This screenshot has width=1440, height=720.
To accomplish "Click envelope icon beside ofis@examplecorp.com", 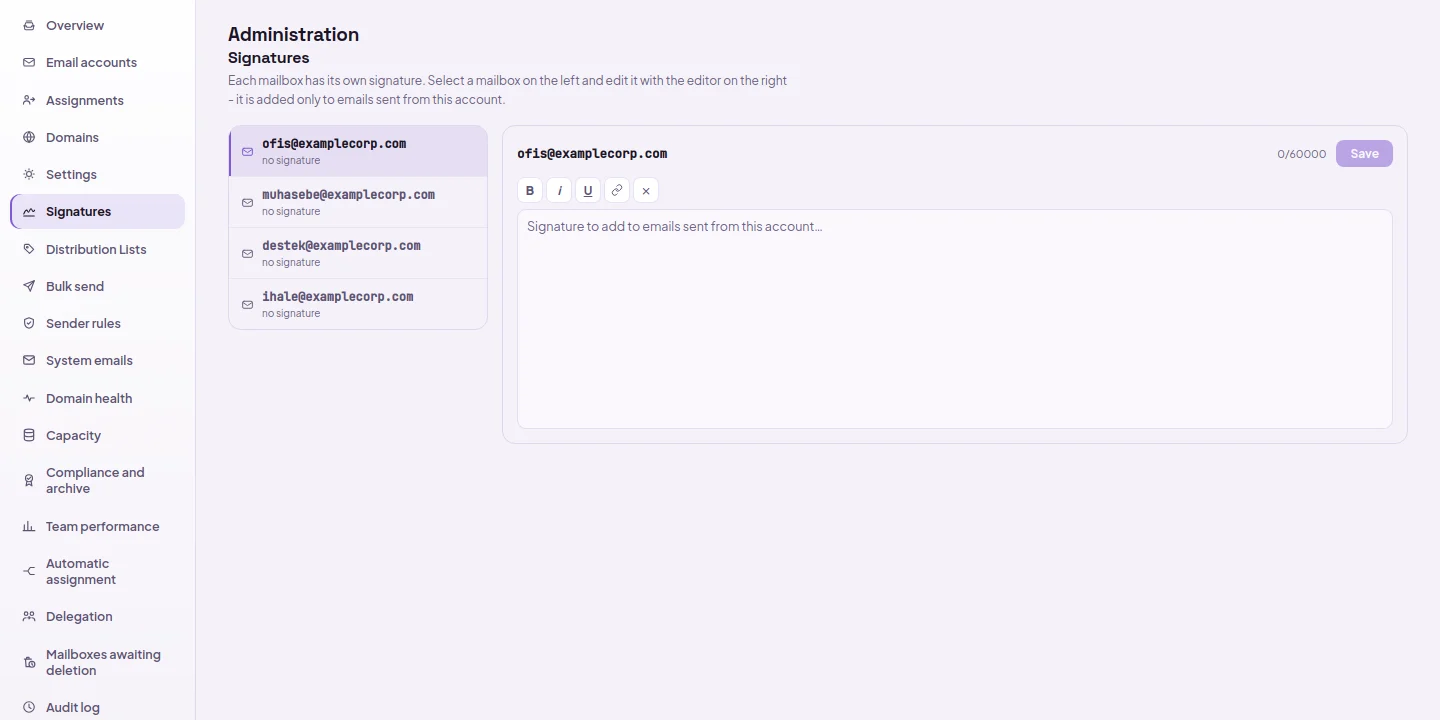I will [x=248, y=152].
